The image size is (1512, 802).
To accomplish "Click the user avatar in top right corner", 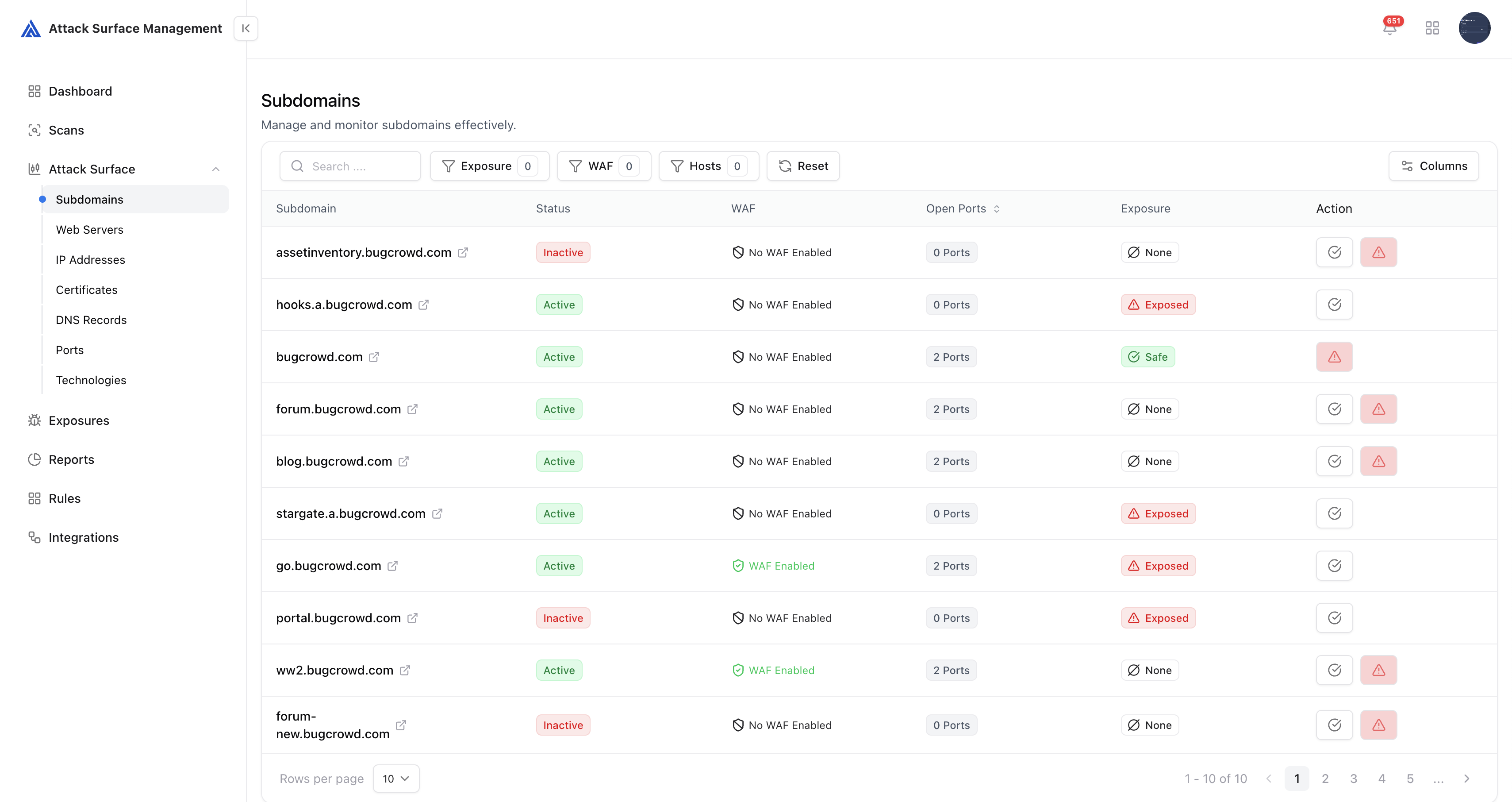I will [1475, 27].
